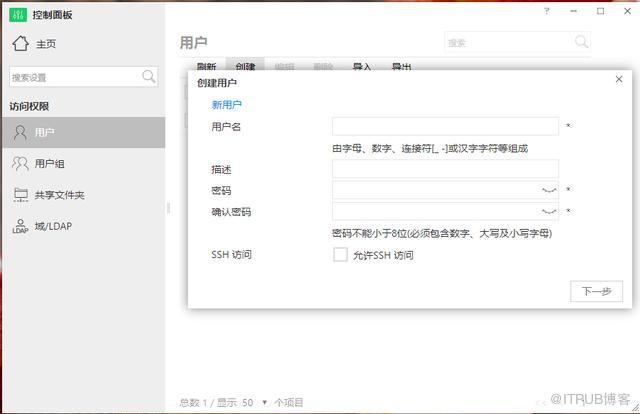Focus the 密码 input field

(445, 190)
